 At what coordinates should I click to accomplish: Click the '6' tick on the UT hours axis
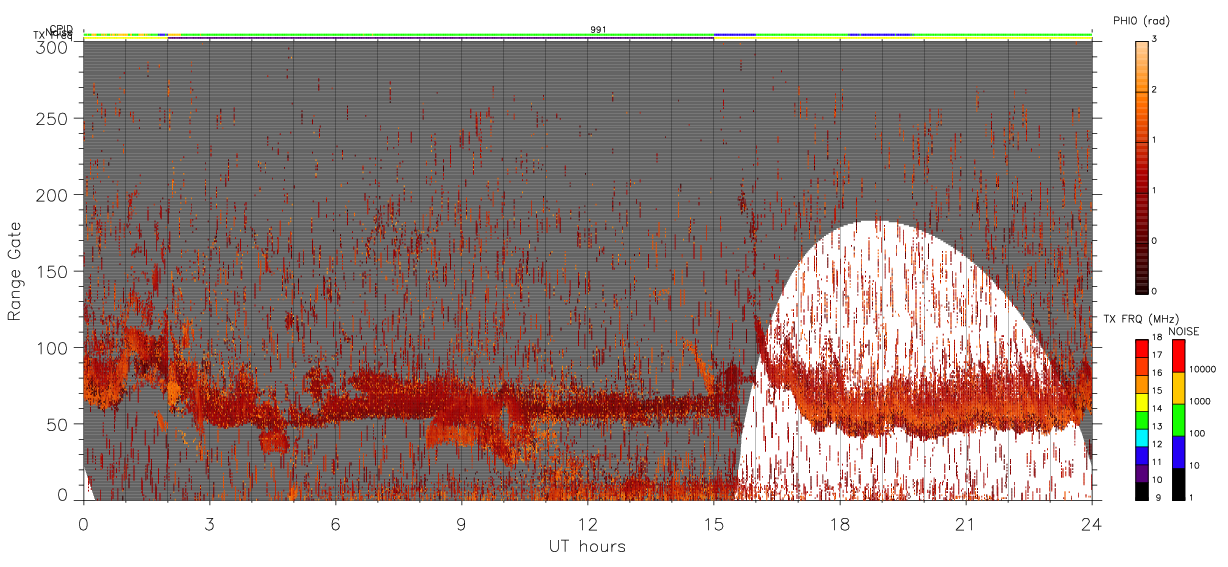pos(336,523)
